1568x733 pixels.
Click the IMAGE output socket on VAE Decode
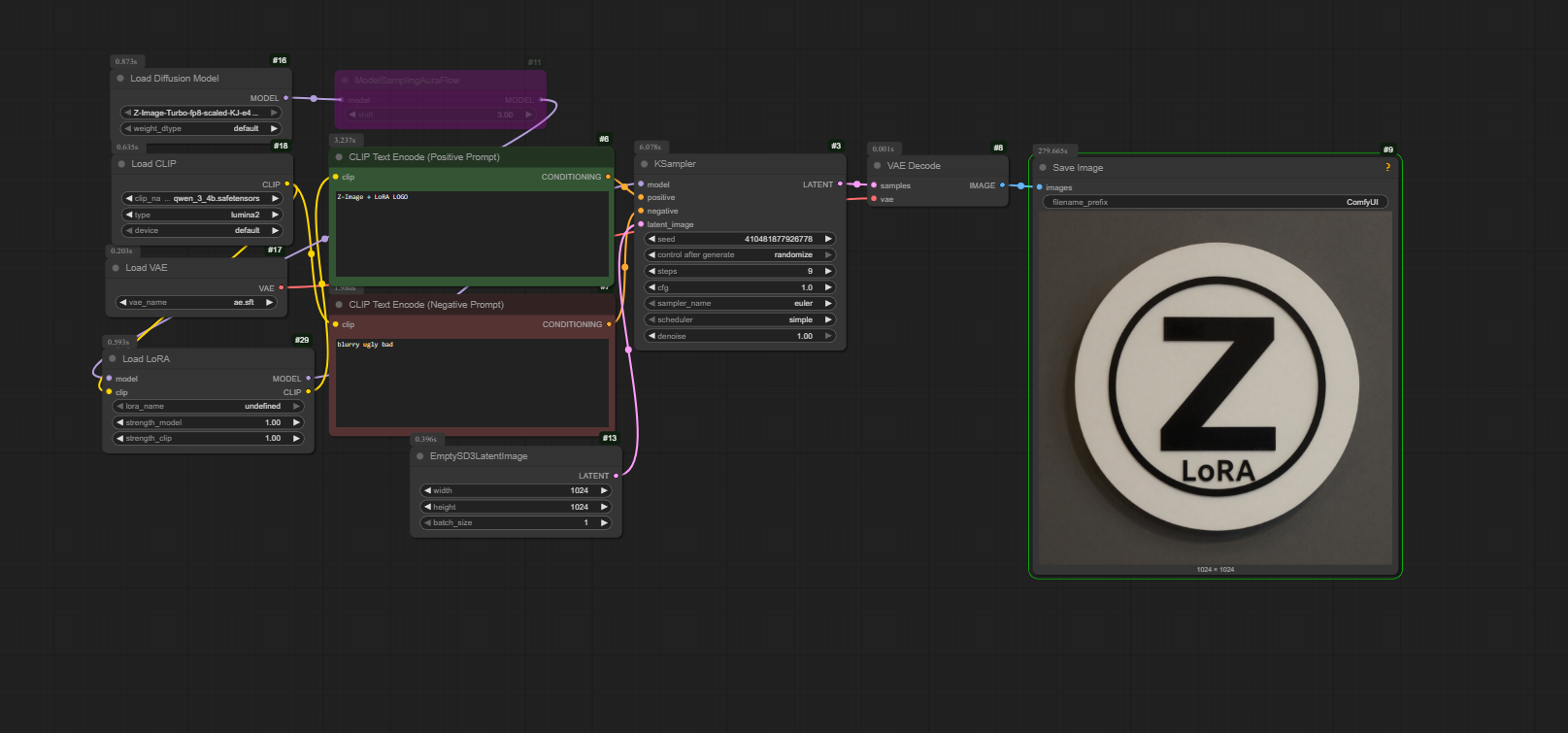1002,185
